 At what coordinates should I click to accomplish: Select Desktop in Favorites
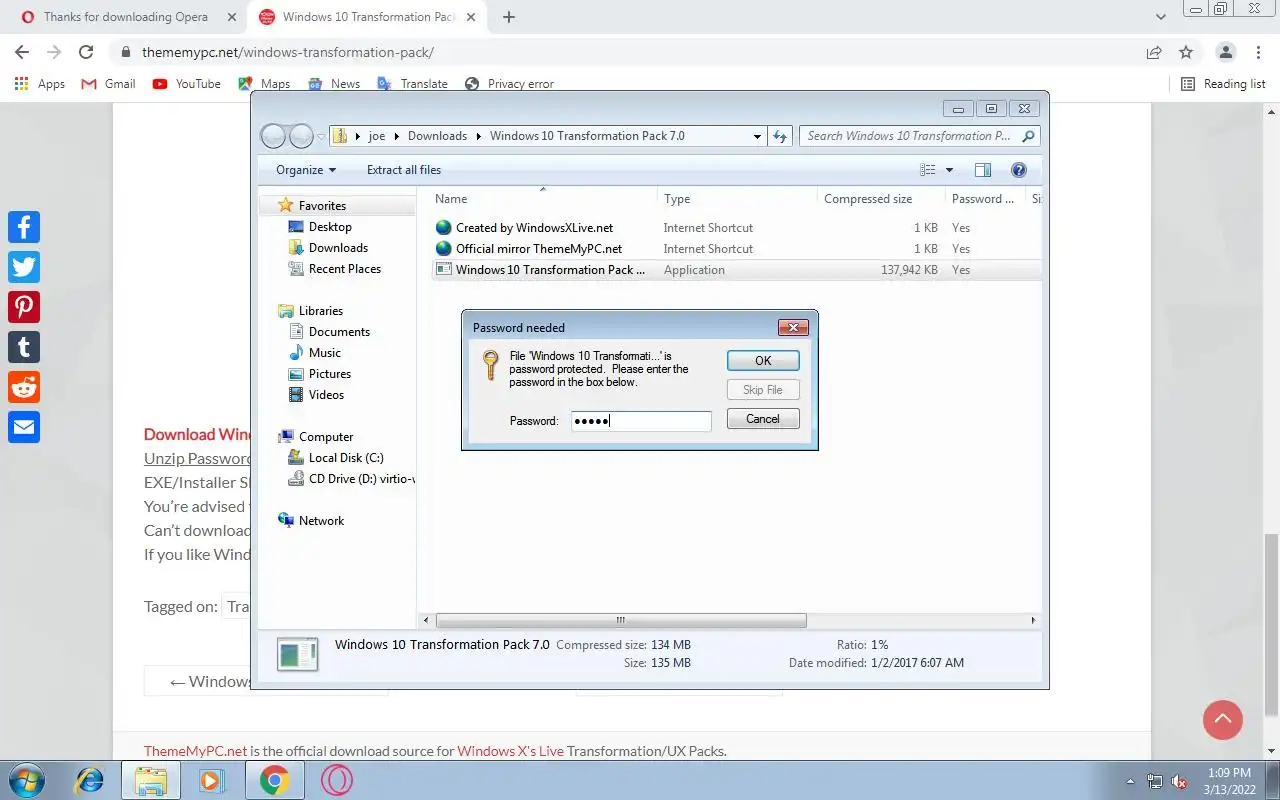330,227
